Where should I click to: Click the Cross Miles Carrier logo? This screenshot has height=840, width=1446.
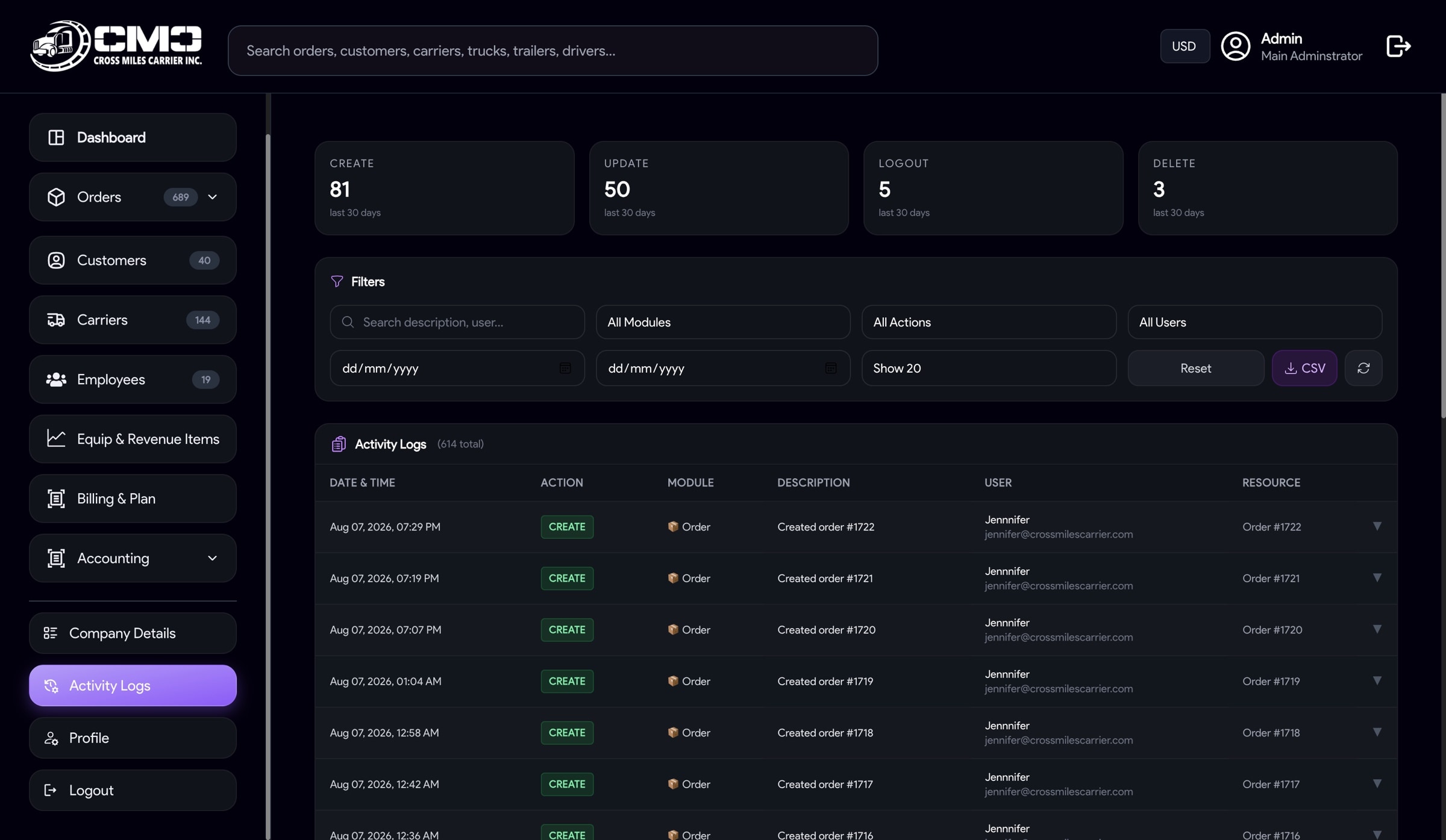point(116,46)
